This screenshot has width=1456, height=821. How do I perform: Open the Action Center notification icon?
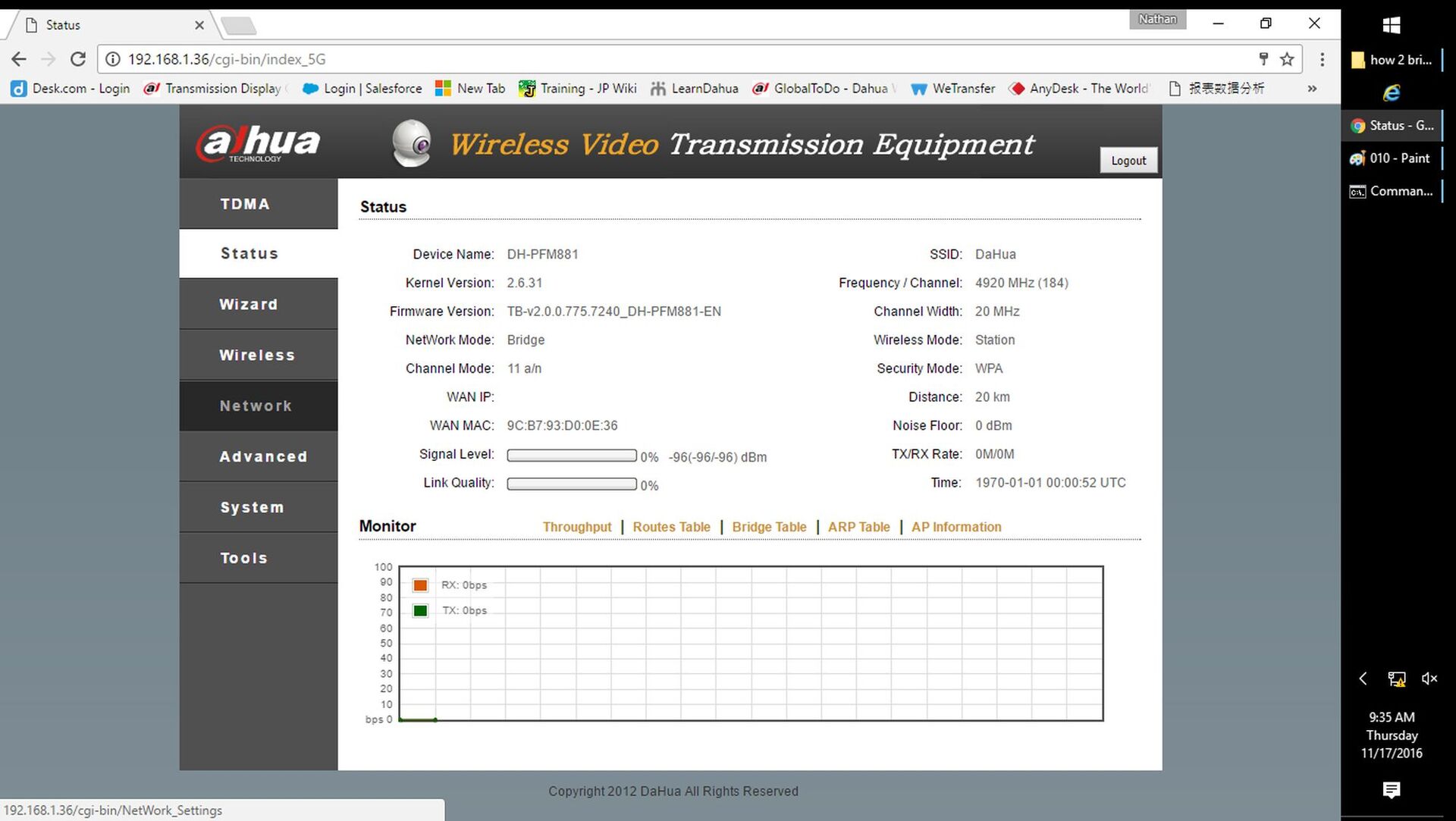tap(1391, 790)
